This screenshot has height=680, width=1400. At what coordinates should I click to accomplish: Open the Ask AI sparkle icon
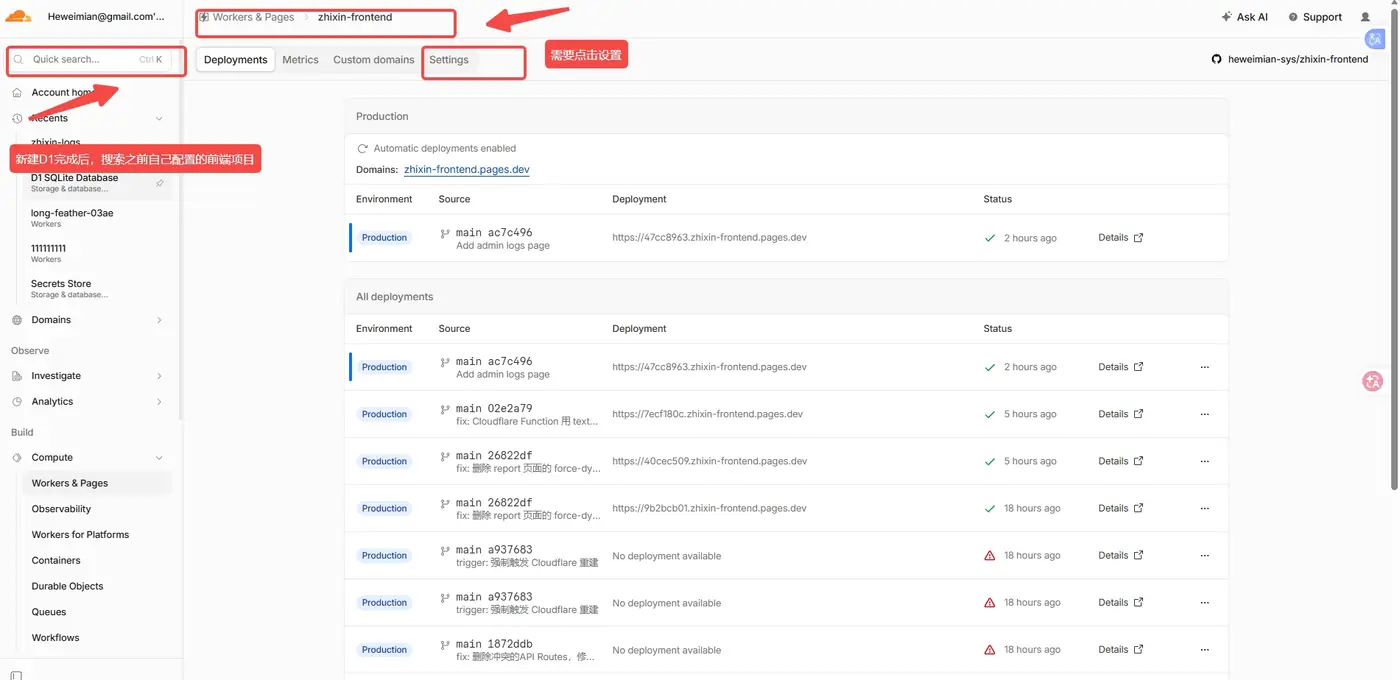coord(1227,17)
